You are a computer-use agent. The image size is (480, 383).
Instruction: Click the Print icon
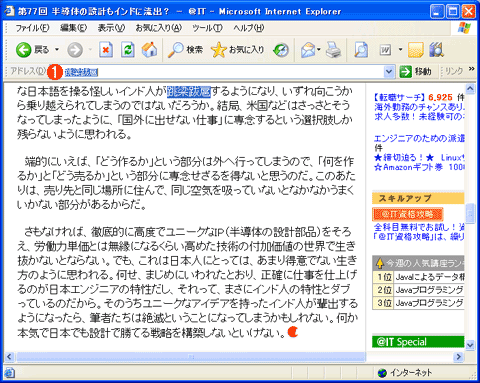point(333,50)
